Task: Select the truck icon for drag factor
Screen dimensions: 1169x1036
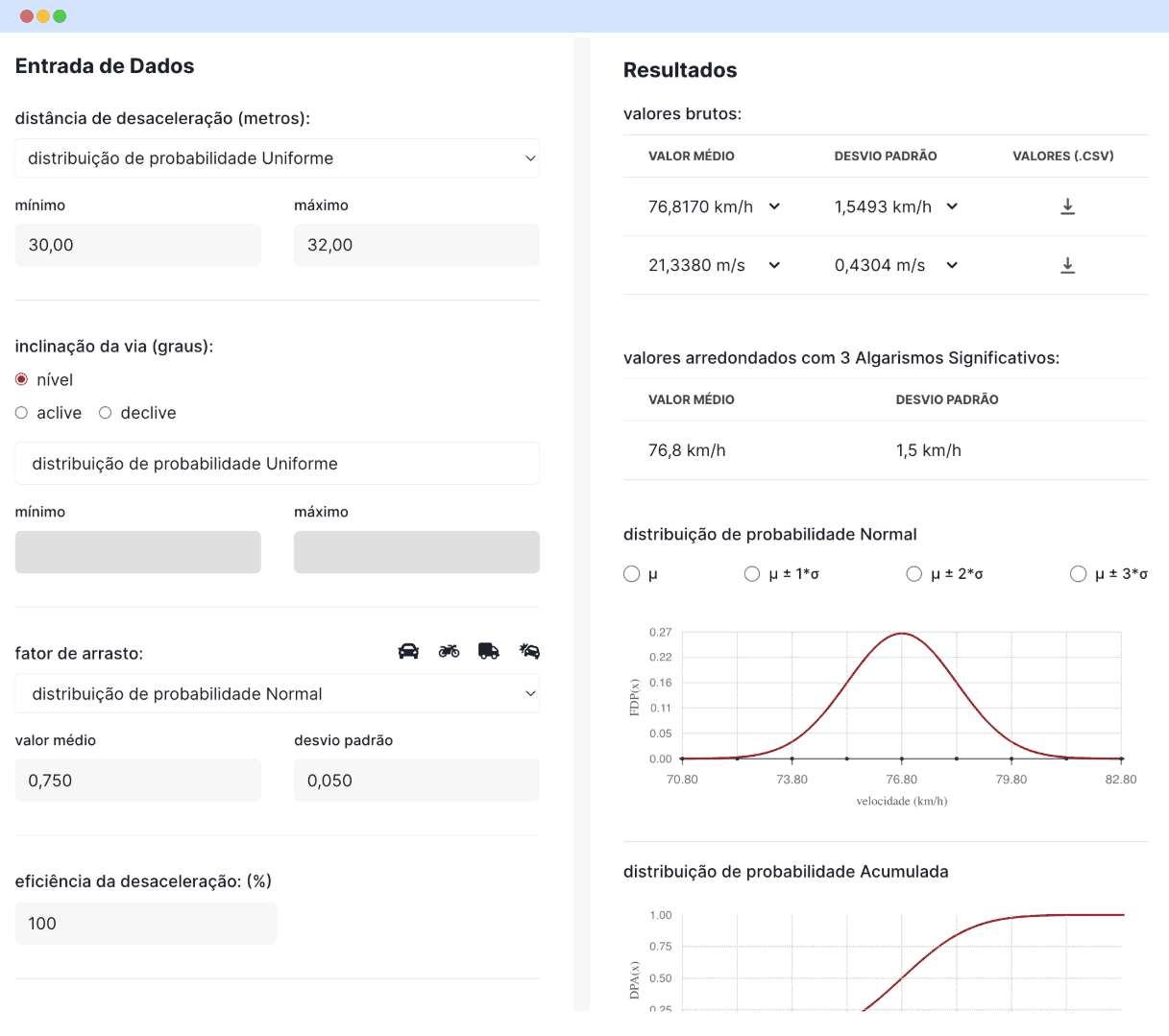Action: coord(489,651)
